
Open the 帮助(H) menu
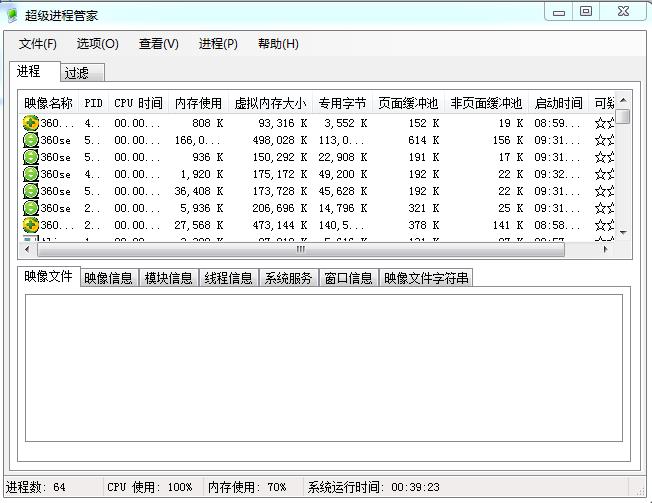coord(278,44)
